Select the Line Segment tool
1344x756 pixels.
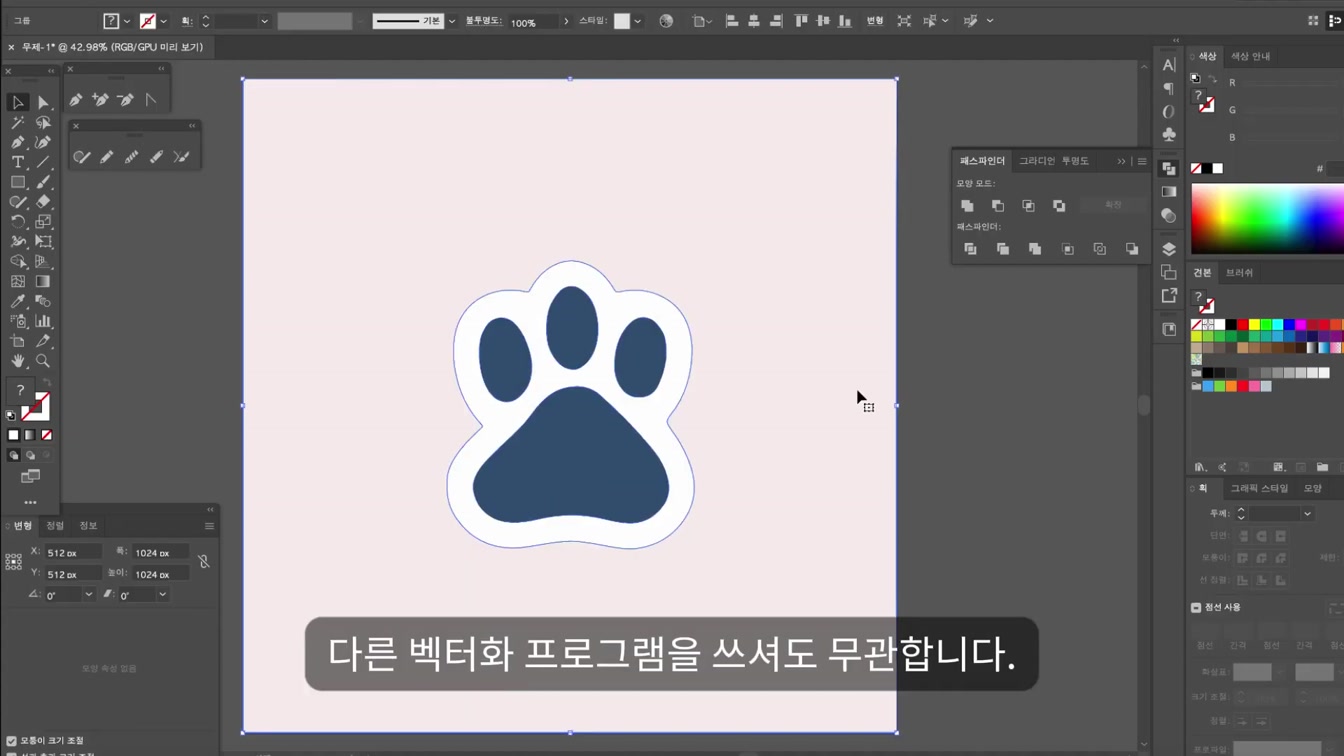(43, 162)
